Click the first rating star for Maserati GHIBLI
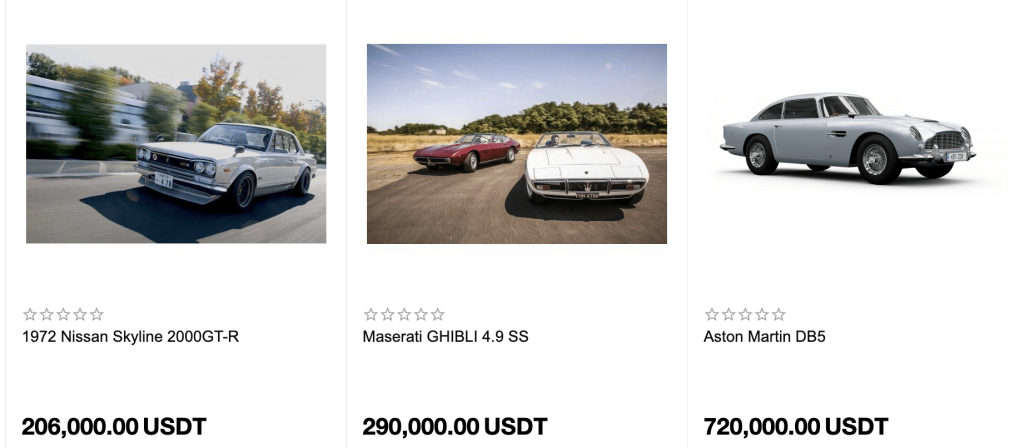The width and height of the screenshot is (1024, 448). (x=371, y=314)
